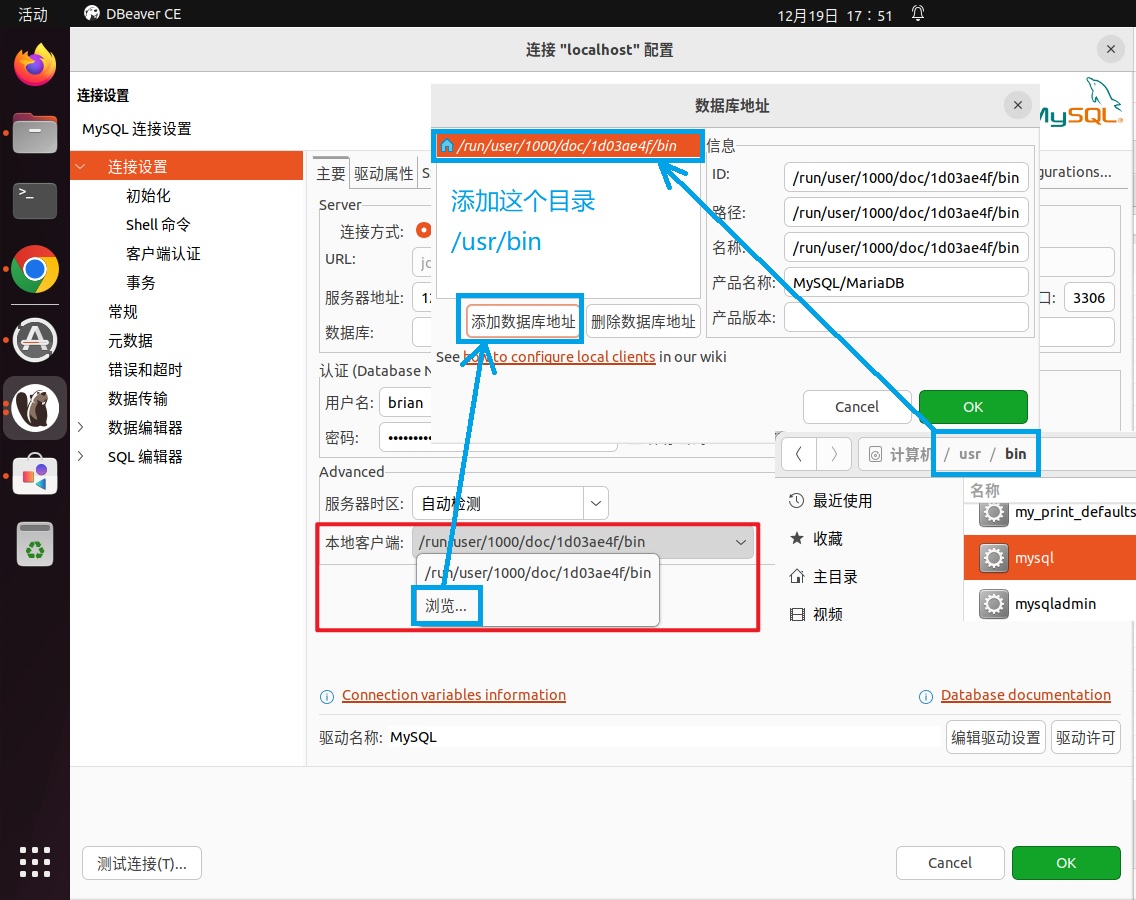Open Google Chrome from the dock

pyautogui.click(x=35, y=269)
